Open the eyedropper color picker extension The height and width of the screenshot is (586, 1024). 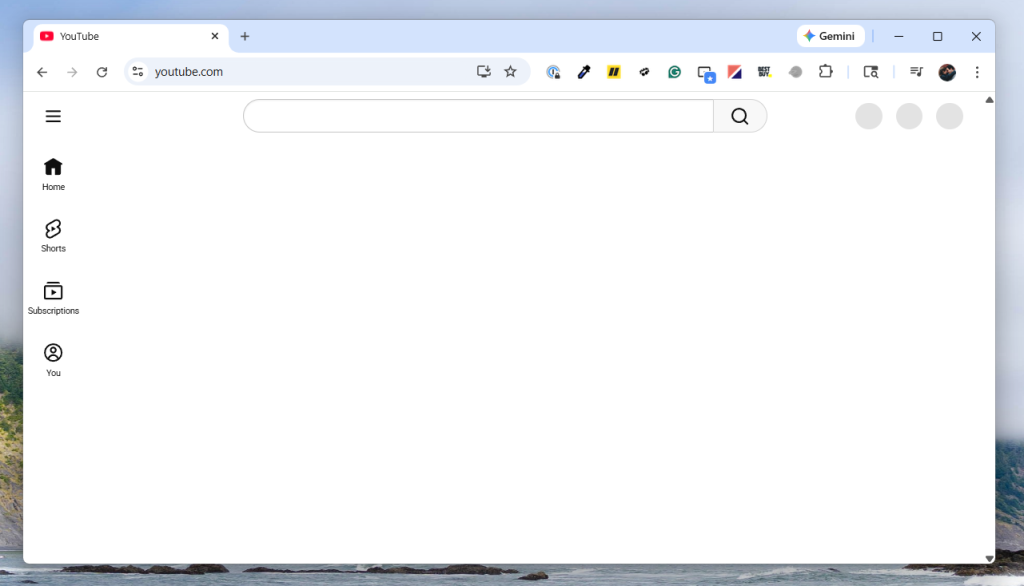pos(584,72)
